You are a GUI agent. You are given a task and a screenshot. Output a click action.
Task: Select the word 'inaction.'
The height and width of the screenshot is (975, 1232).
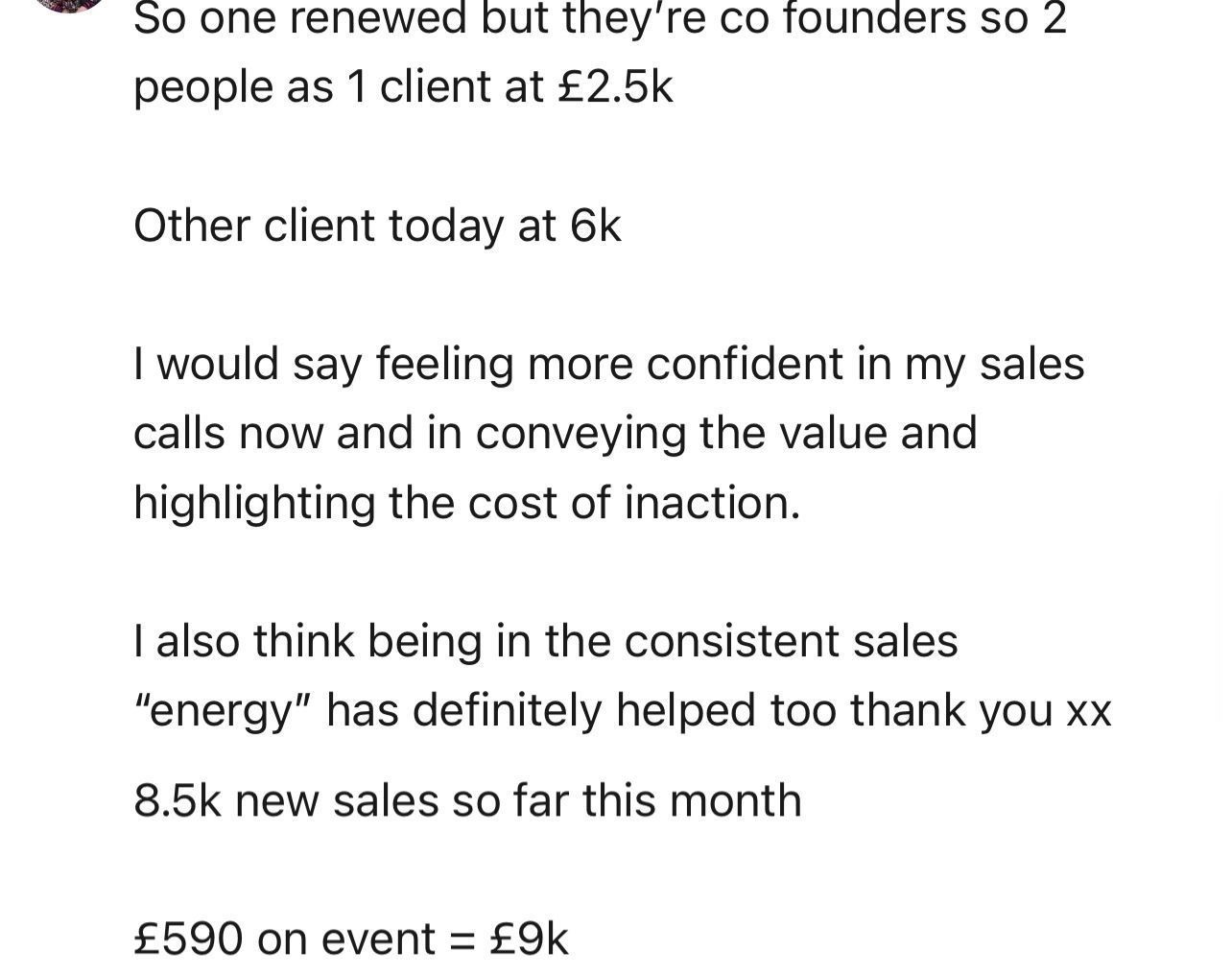pyautogui.click(x=713, y=502)
